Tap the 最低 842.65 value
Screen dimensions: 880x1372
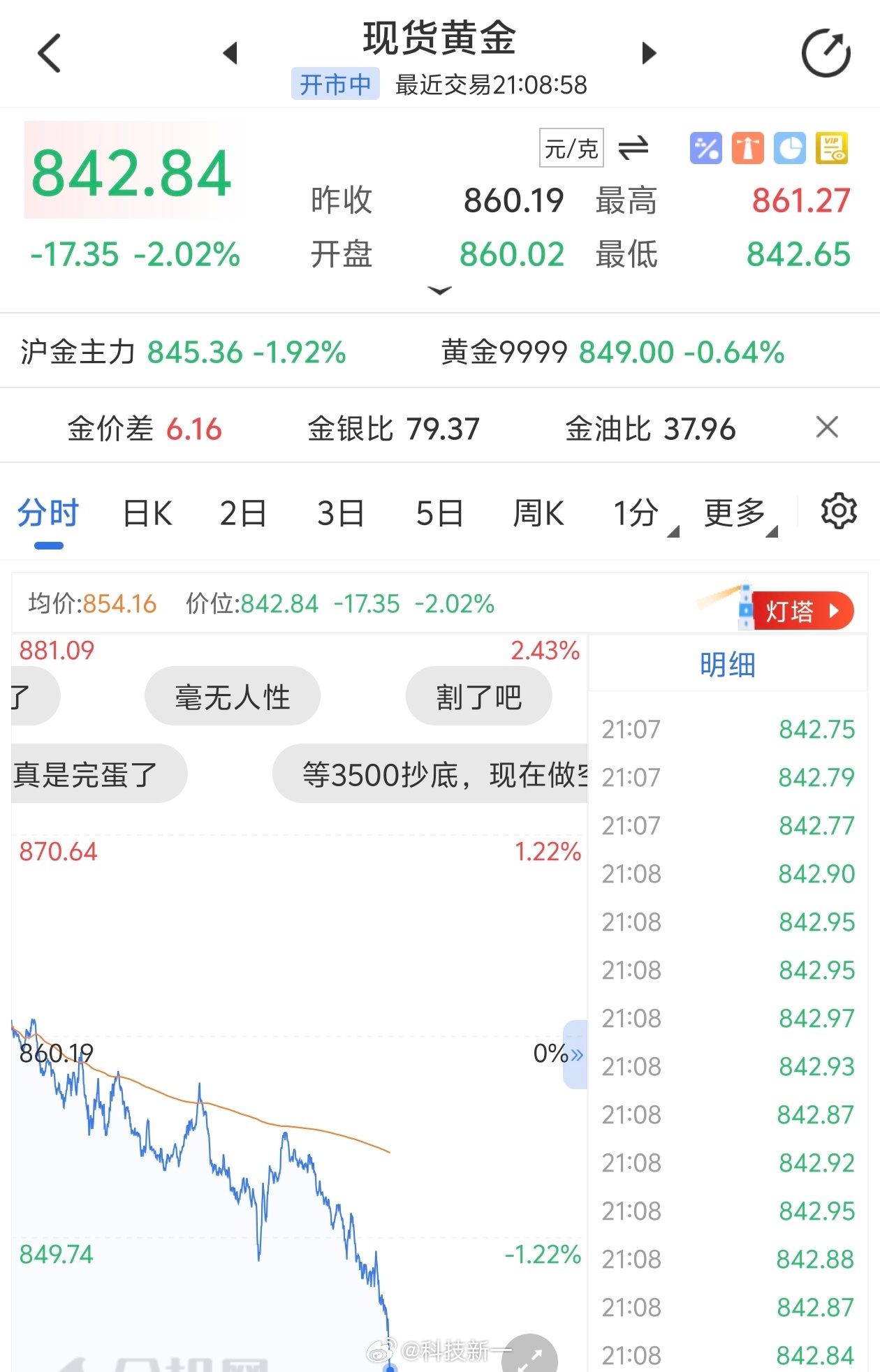(x=798, y=254)
